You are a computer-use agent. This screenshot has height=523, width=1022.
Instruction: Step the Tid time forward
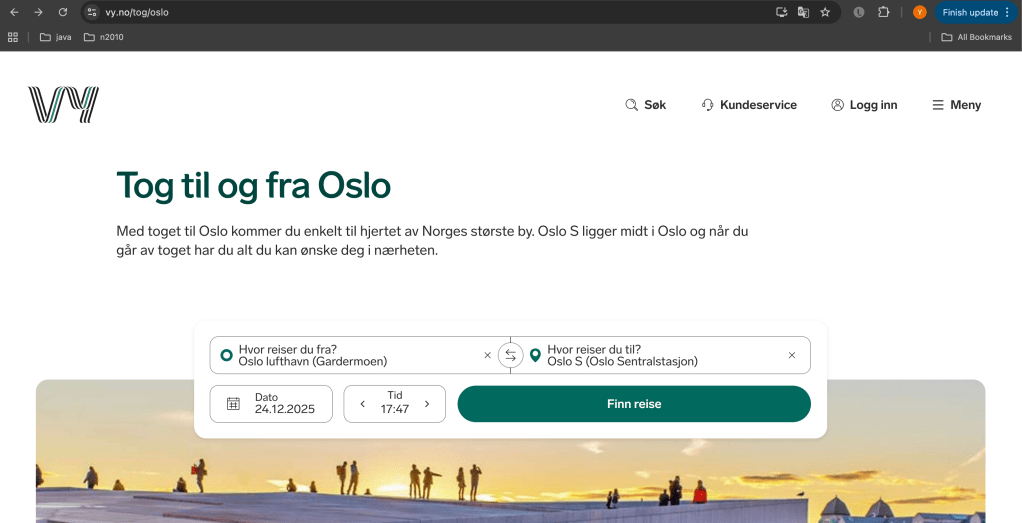427,404
